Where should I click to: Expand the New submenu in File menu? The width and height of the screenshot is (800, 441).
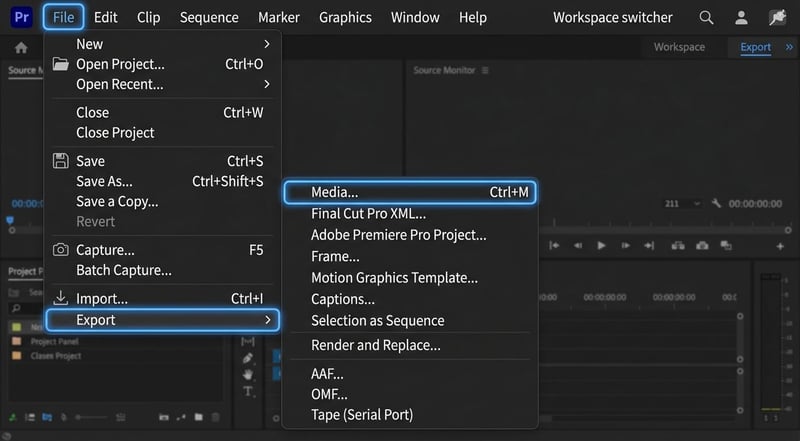(x=163, y=44)
